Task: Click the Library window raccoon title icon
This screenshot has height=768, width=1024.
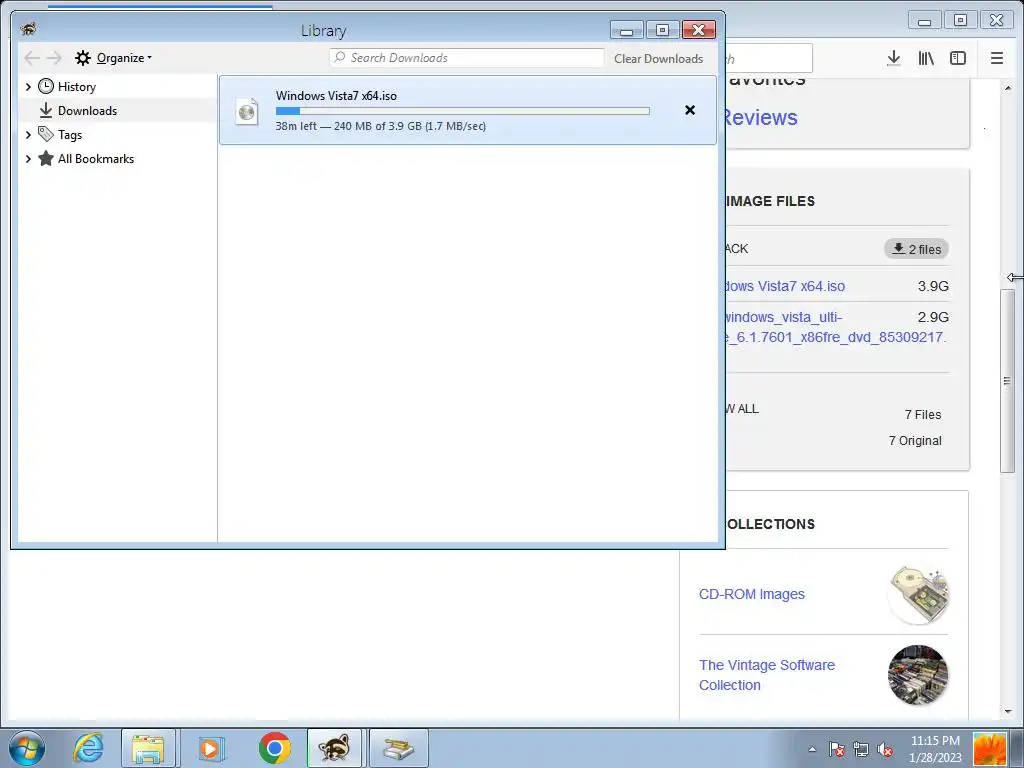Action: (28, 29)
